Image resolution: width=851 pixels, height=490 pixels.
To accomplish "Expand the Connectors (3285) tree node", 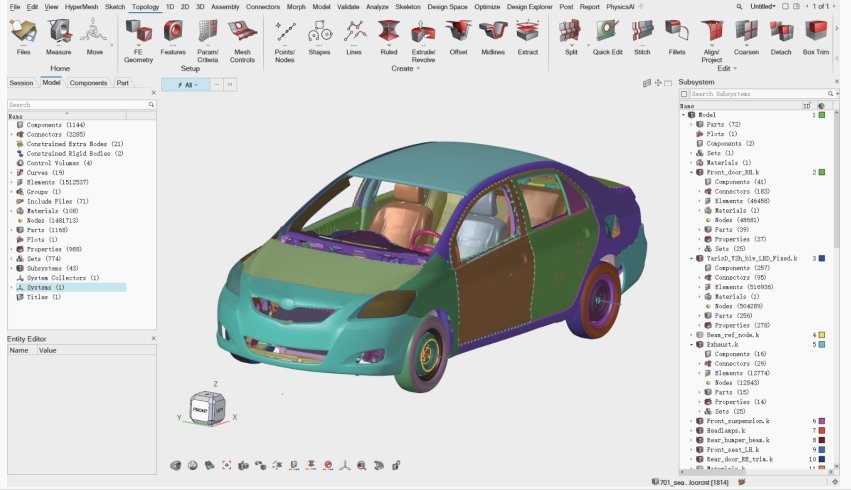I will 11,133.
